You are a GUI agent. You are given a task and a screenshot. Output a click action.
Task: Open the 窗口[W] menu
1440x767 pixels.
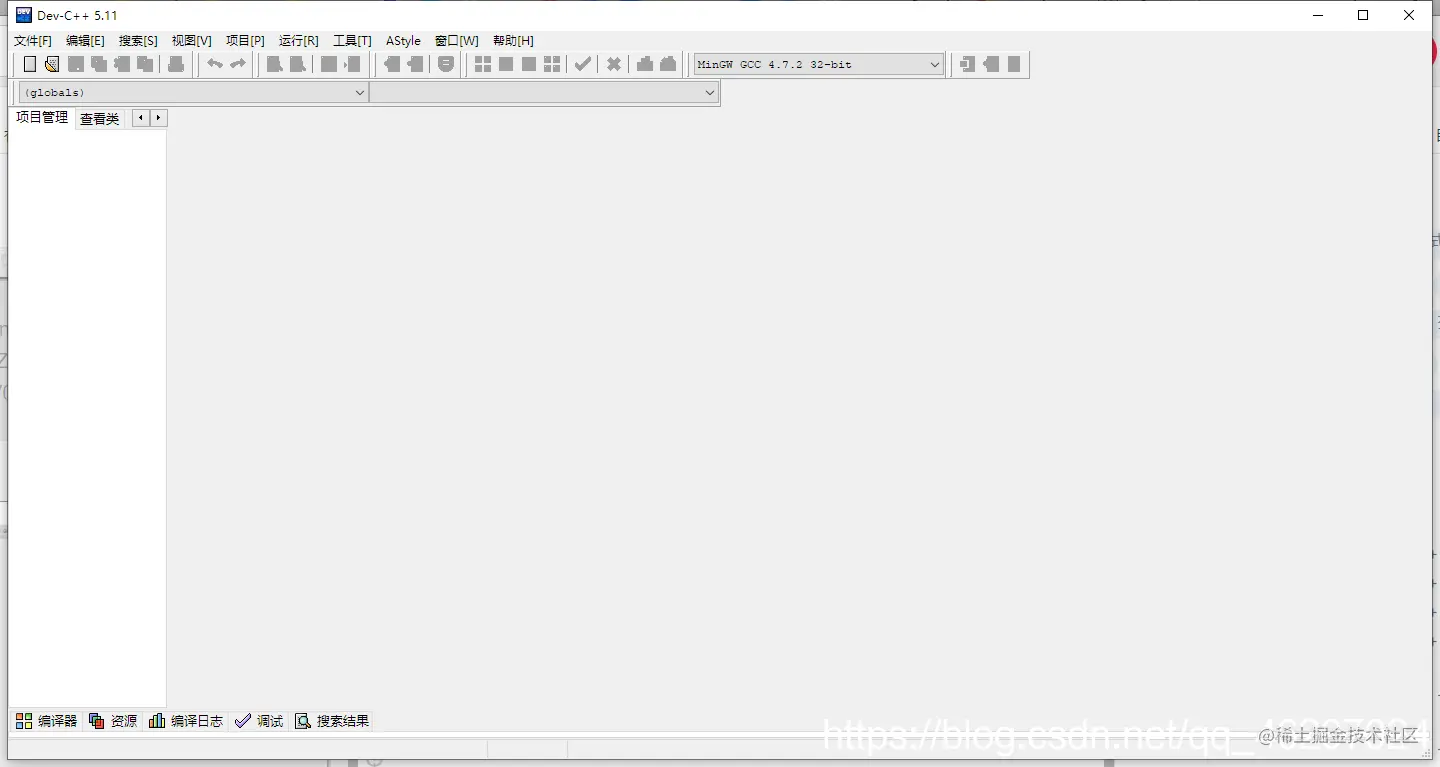coord(457,41)
